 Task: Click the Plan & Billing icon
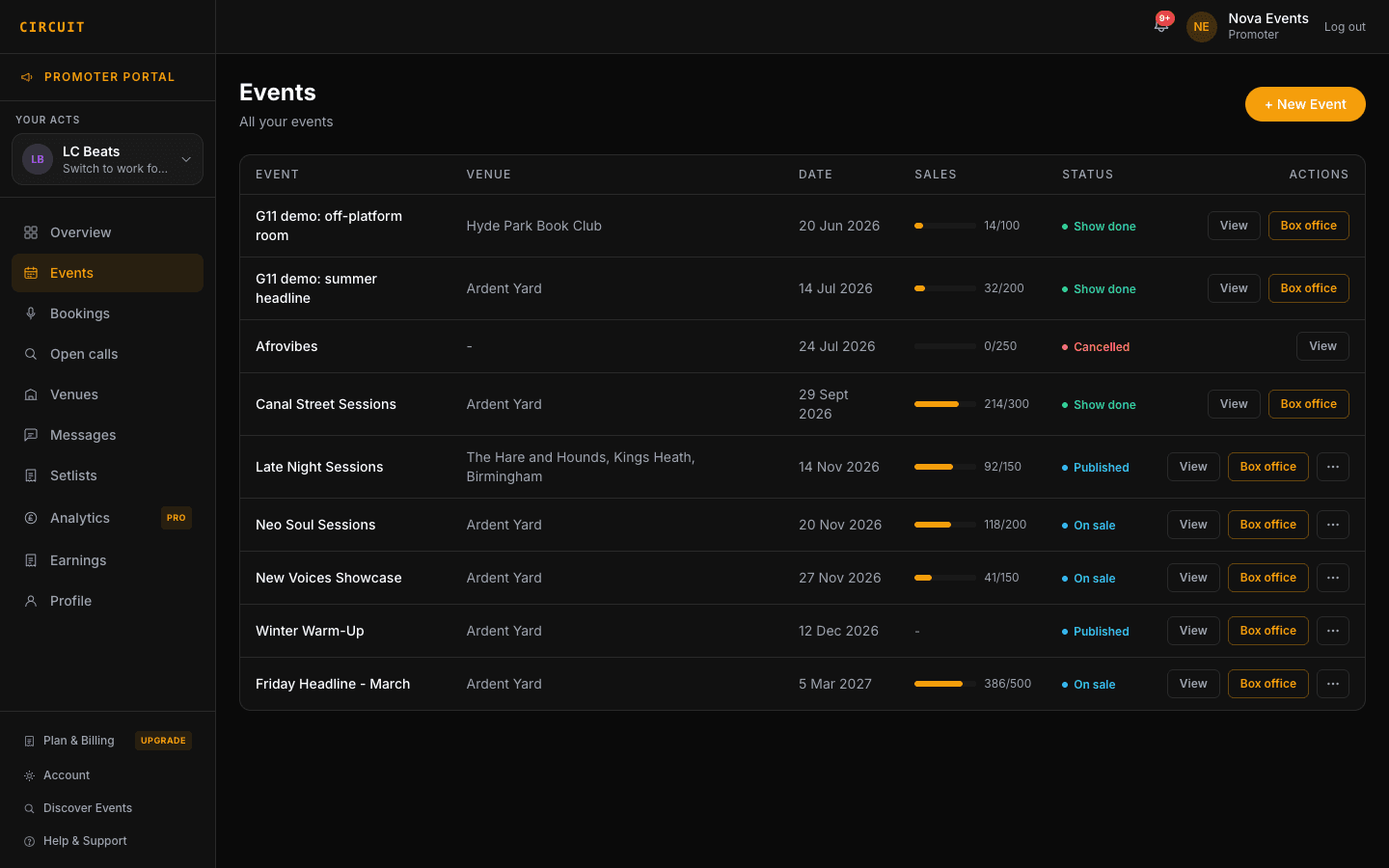pyautogui.click(x=29, y=741)
